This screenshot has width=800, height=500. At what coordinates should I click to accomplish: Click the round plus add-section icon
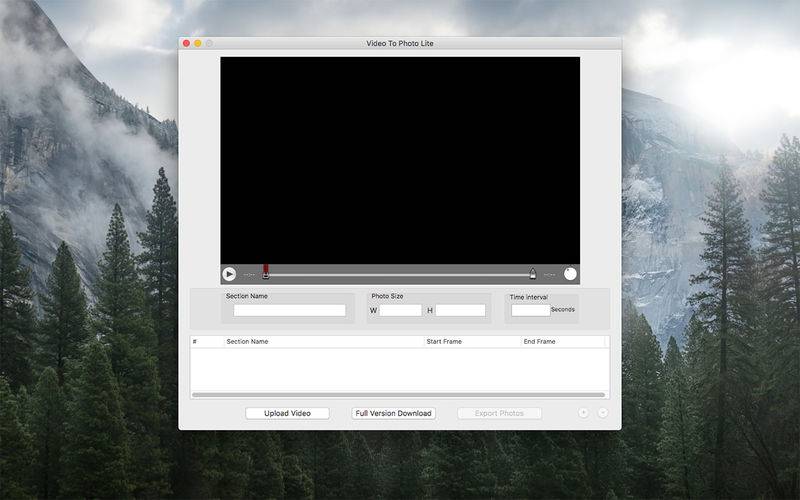click(583, 413)
